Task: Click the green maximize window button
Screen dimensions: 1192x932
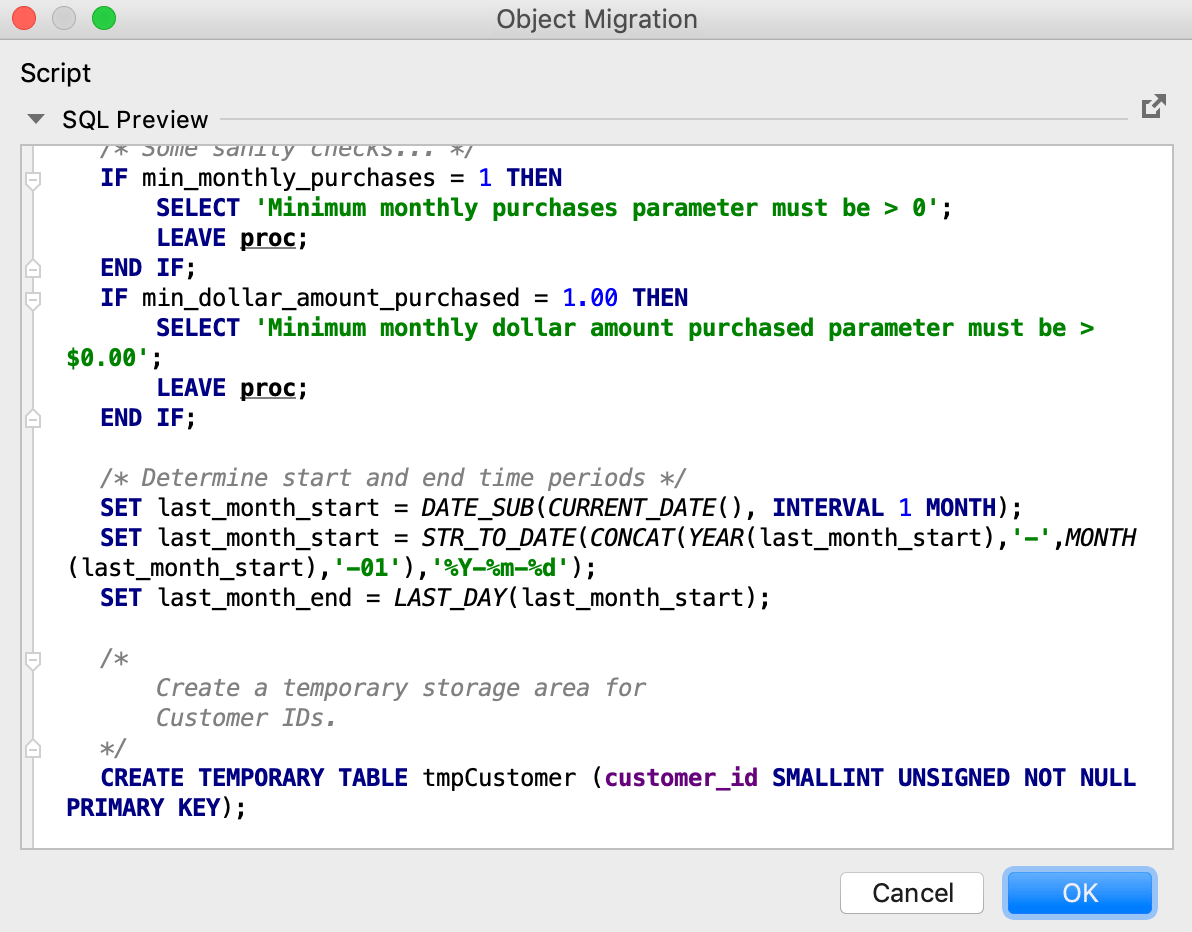Action: tap(103, 18)
